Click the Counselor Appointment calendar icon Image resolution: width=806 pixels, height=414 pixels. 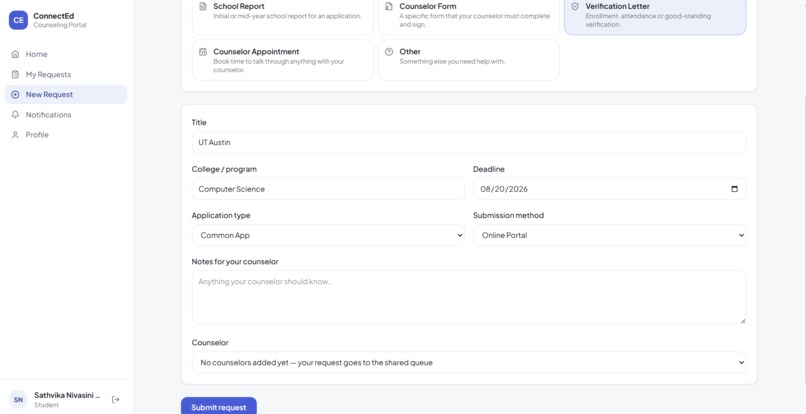tap(203, 51)
